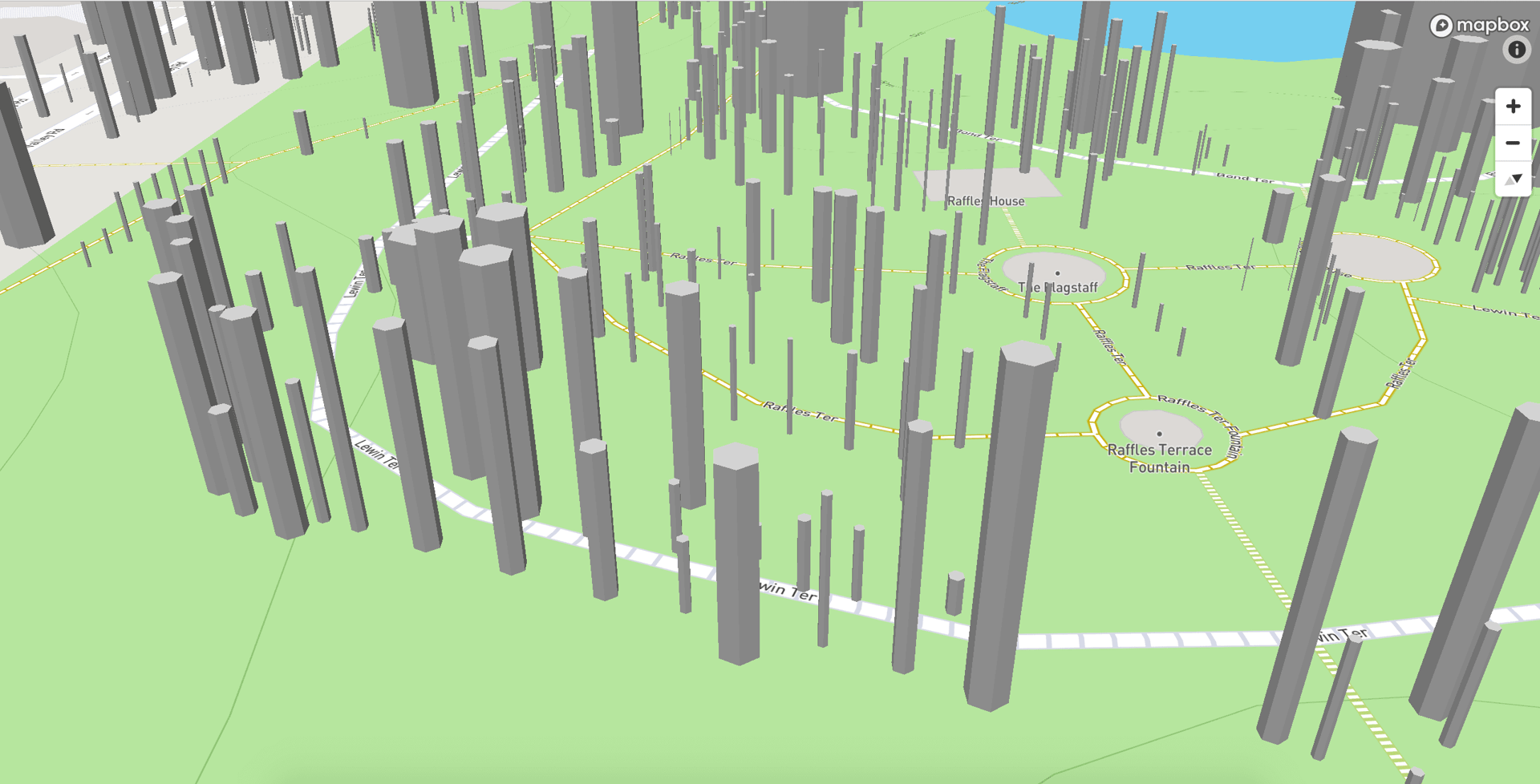Click the curved The Flagstaff path label
The height and width of the screenshot is (784, 1540).
pos(991,275)
